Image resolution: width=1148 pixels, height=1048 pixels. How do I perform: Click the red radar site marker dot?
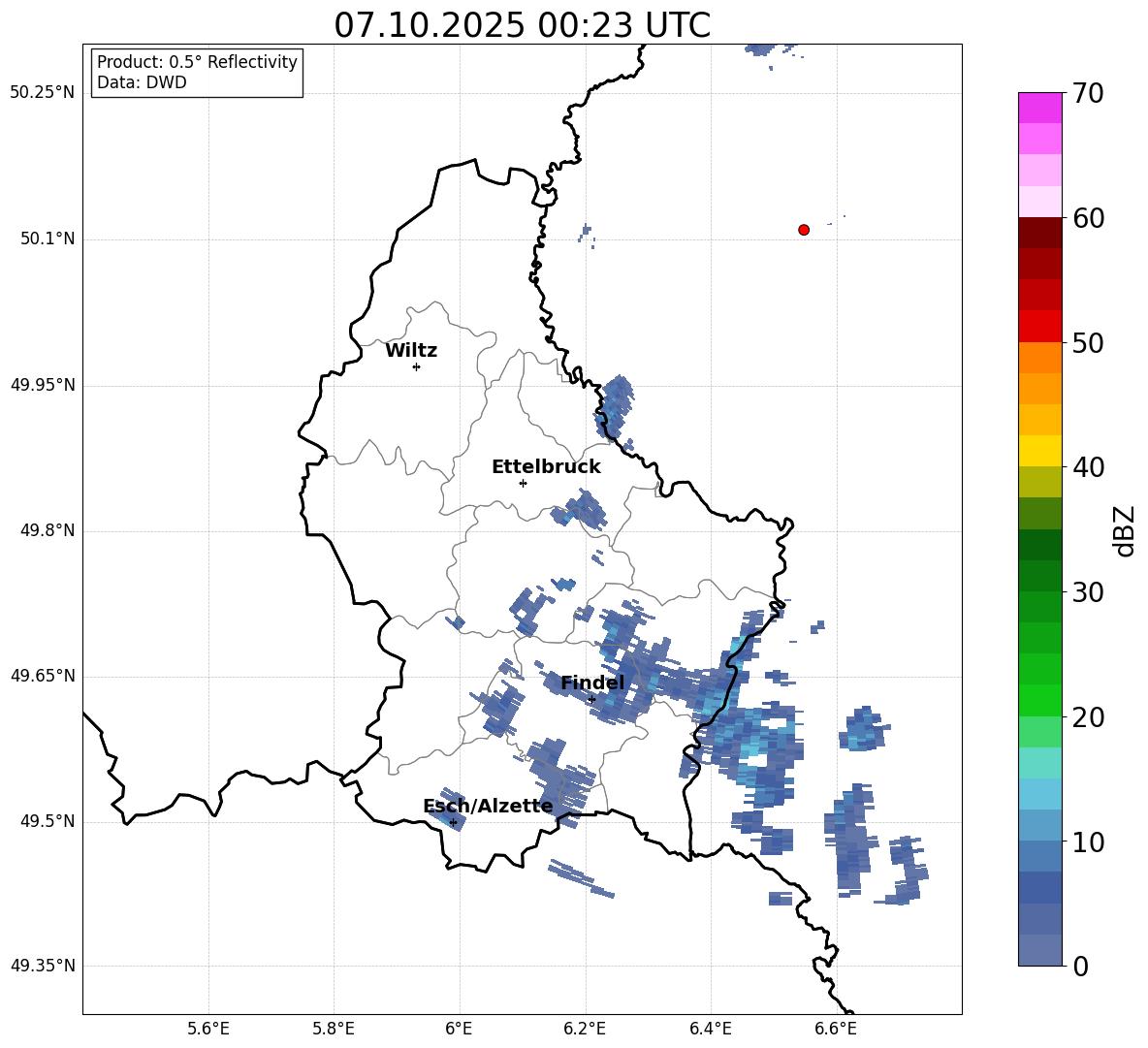tap(803, 230)
